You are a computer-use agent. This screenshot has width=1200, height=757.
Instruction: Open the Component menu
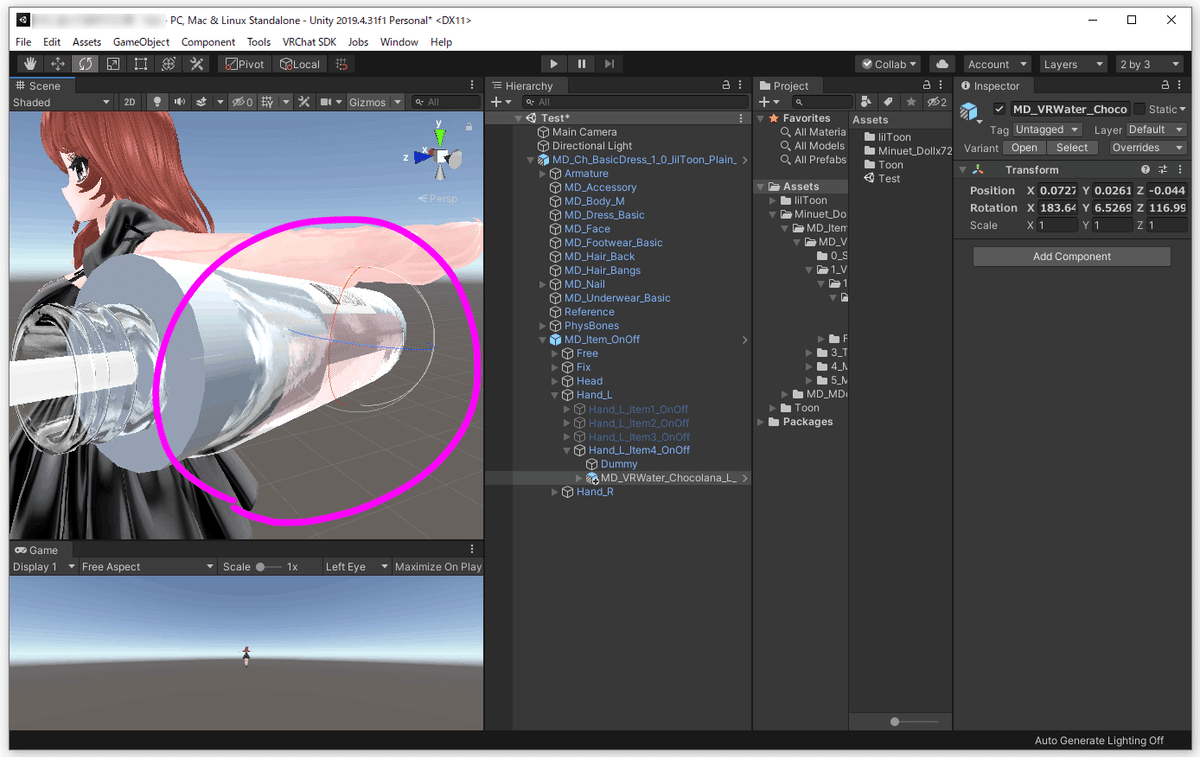(x=208, y=42)
